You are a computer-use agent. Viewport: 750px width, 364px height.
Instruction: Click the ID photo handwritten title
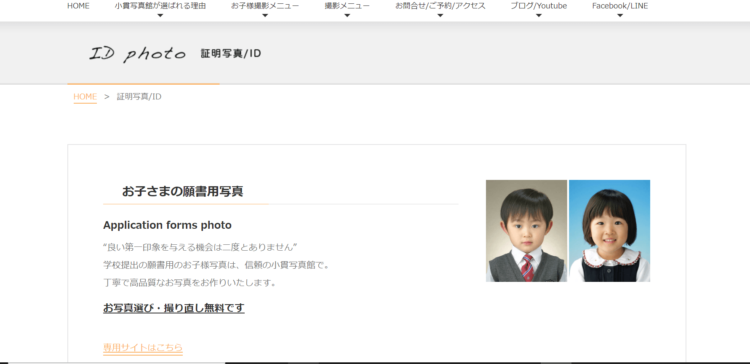tap(137, 54)
